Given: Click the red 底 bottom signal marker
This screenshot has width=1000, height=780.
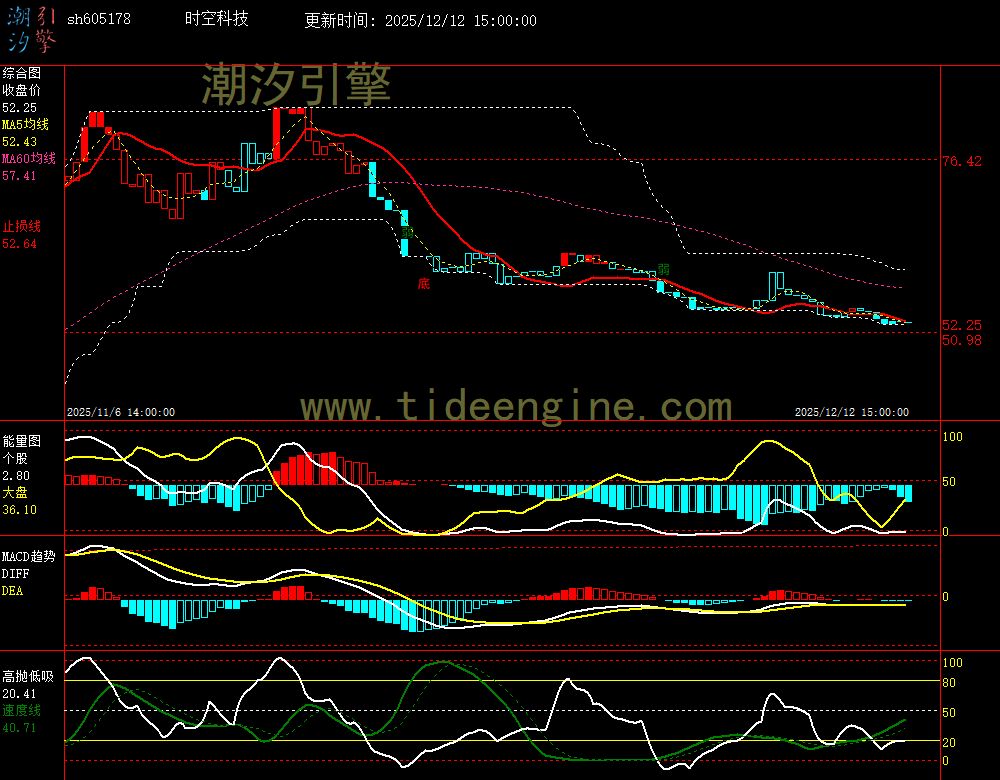Looking at the screenshot, I should click(x=423, y=284).
